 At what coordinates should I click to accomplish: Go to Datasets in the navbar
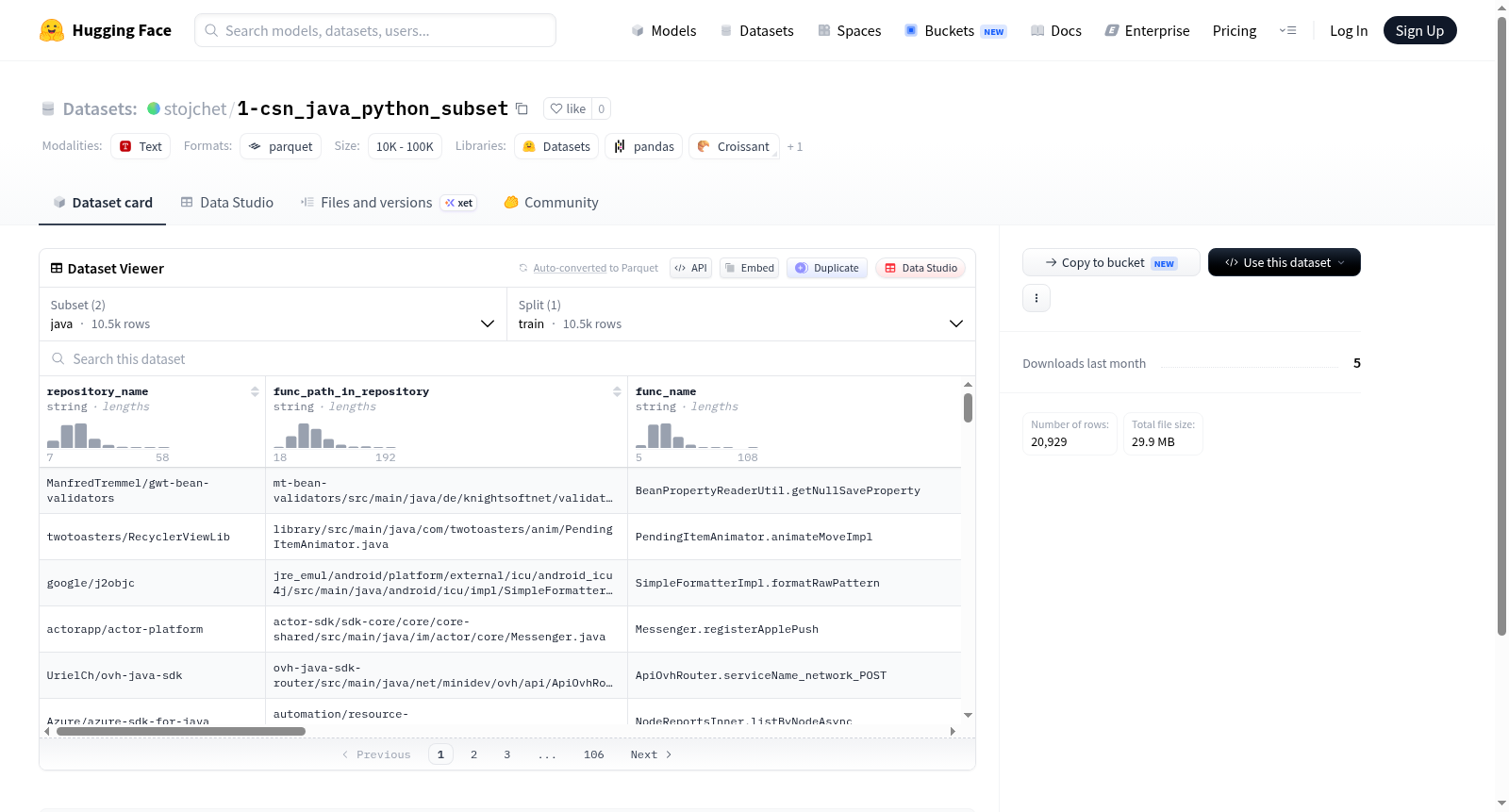(756, 30)
